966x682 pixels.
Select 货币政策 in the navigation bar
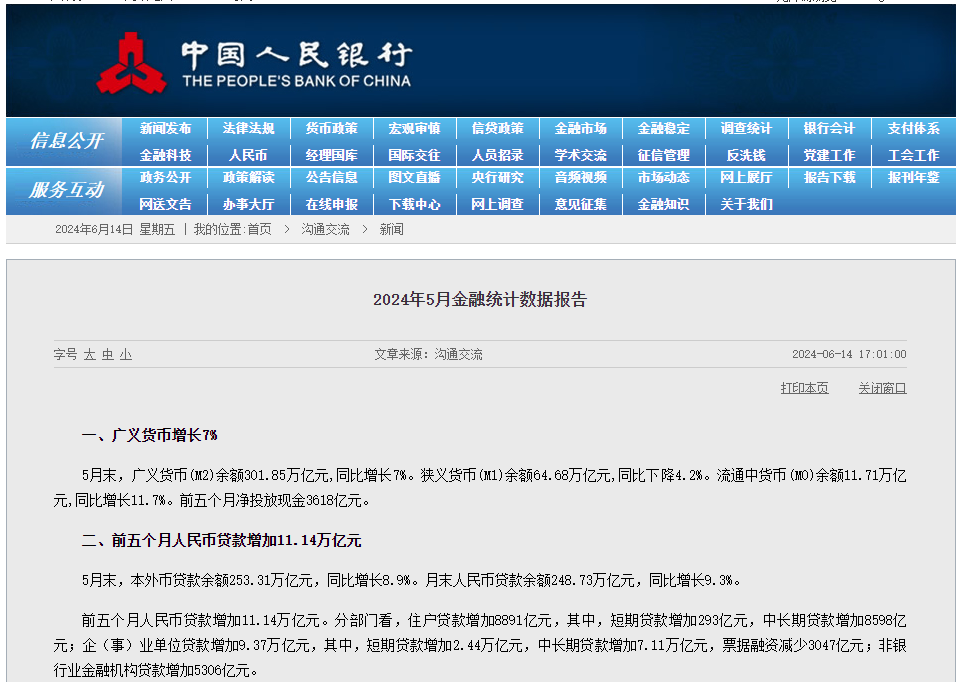tap(331, 129)
